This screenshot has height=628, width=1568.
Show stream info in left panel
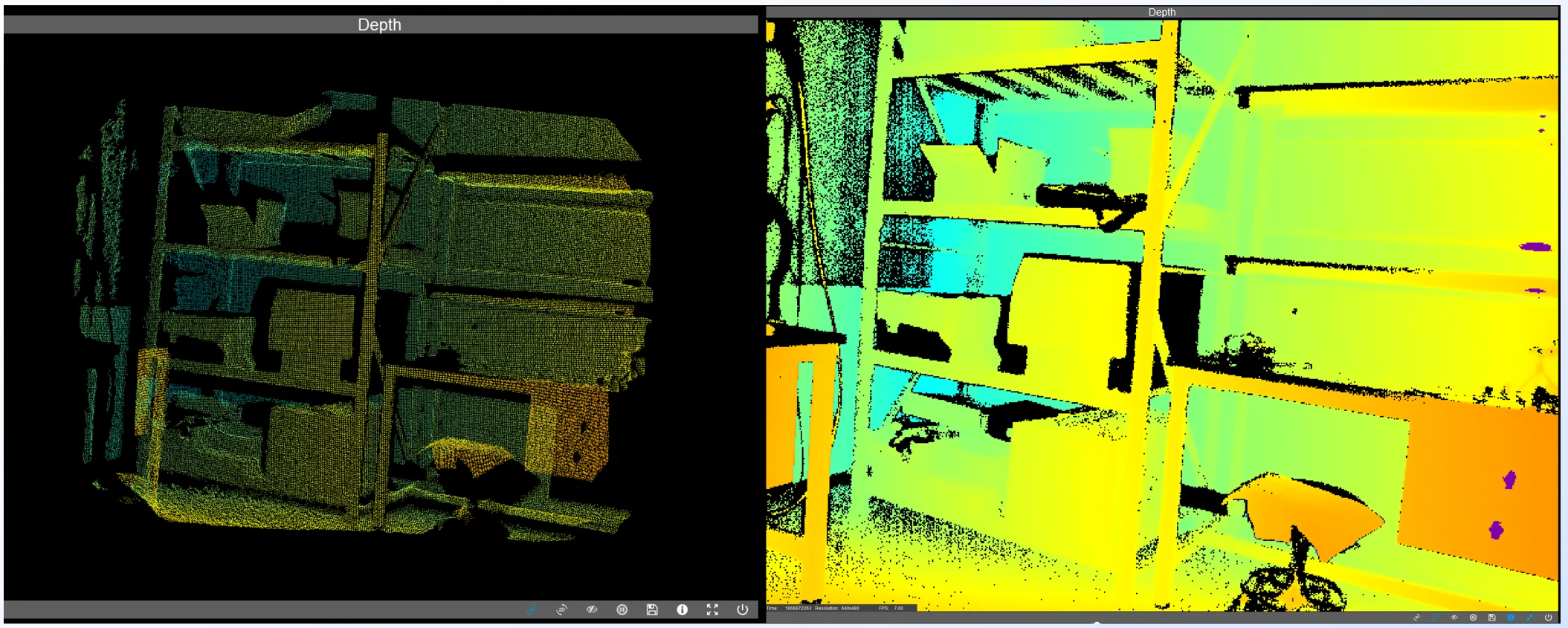click(682, 609)
